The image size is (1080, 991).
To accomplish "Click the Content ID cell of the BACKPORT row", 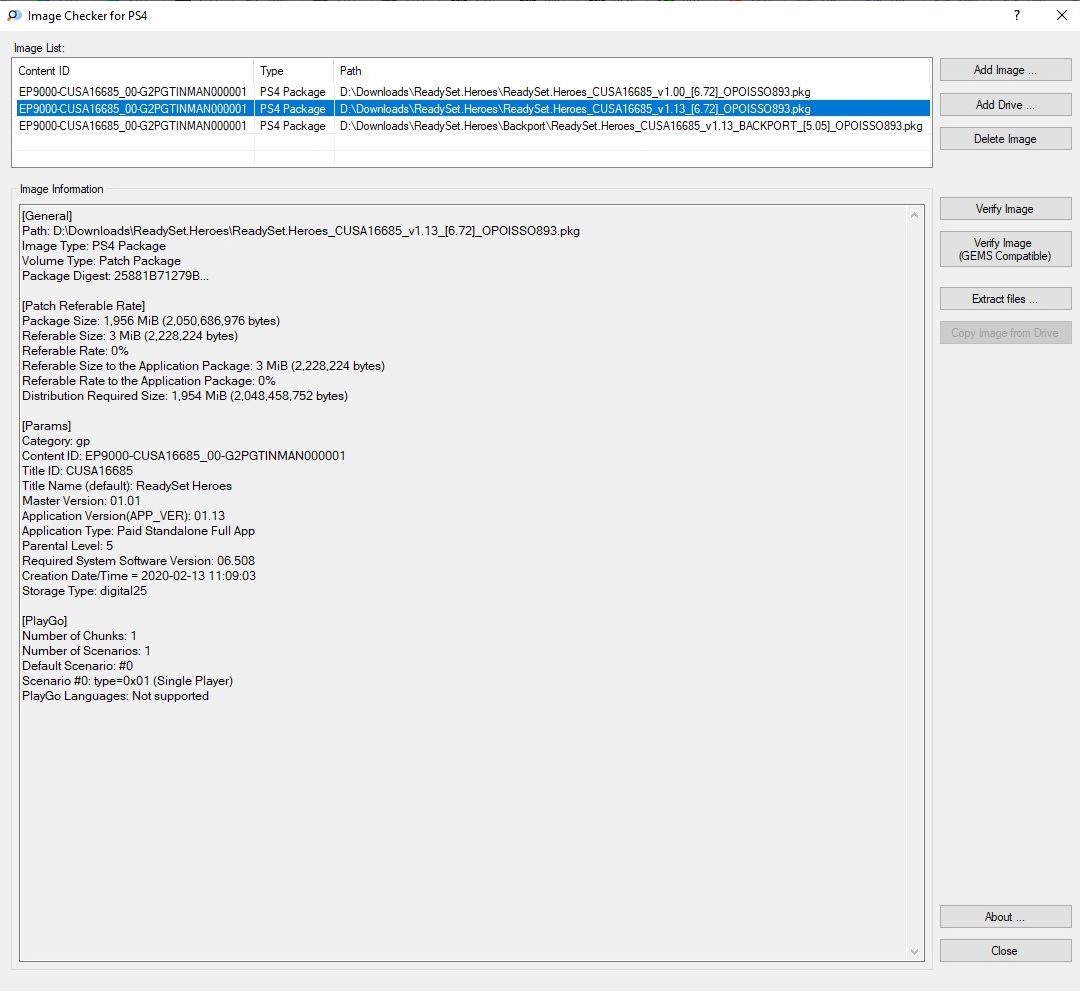I will tap(133, 126).
